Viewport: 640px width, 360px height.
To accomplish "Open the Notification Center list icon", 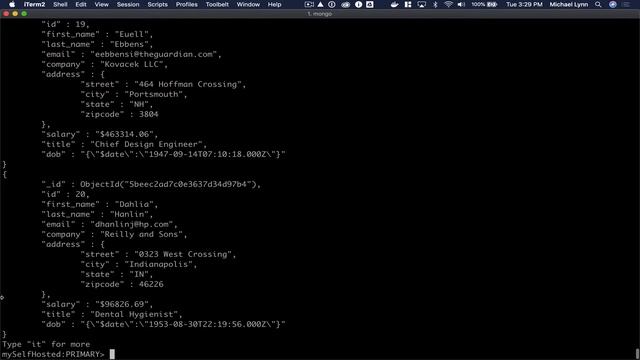I will pyautogui.click(x=627, y=4).
